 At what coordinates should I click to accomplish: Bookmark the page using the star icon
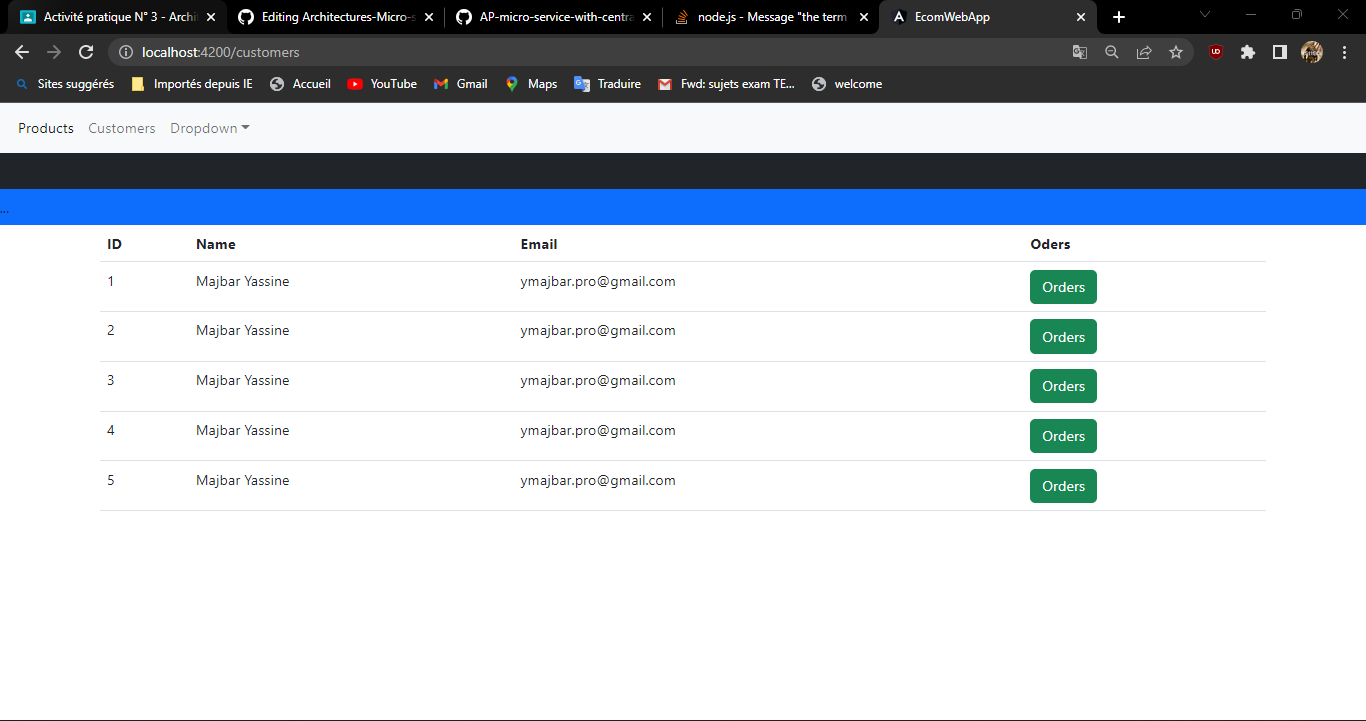tap(1176, 52)
